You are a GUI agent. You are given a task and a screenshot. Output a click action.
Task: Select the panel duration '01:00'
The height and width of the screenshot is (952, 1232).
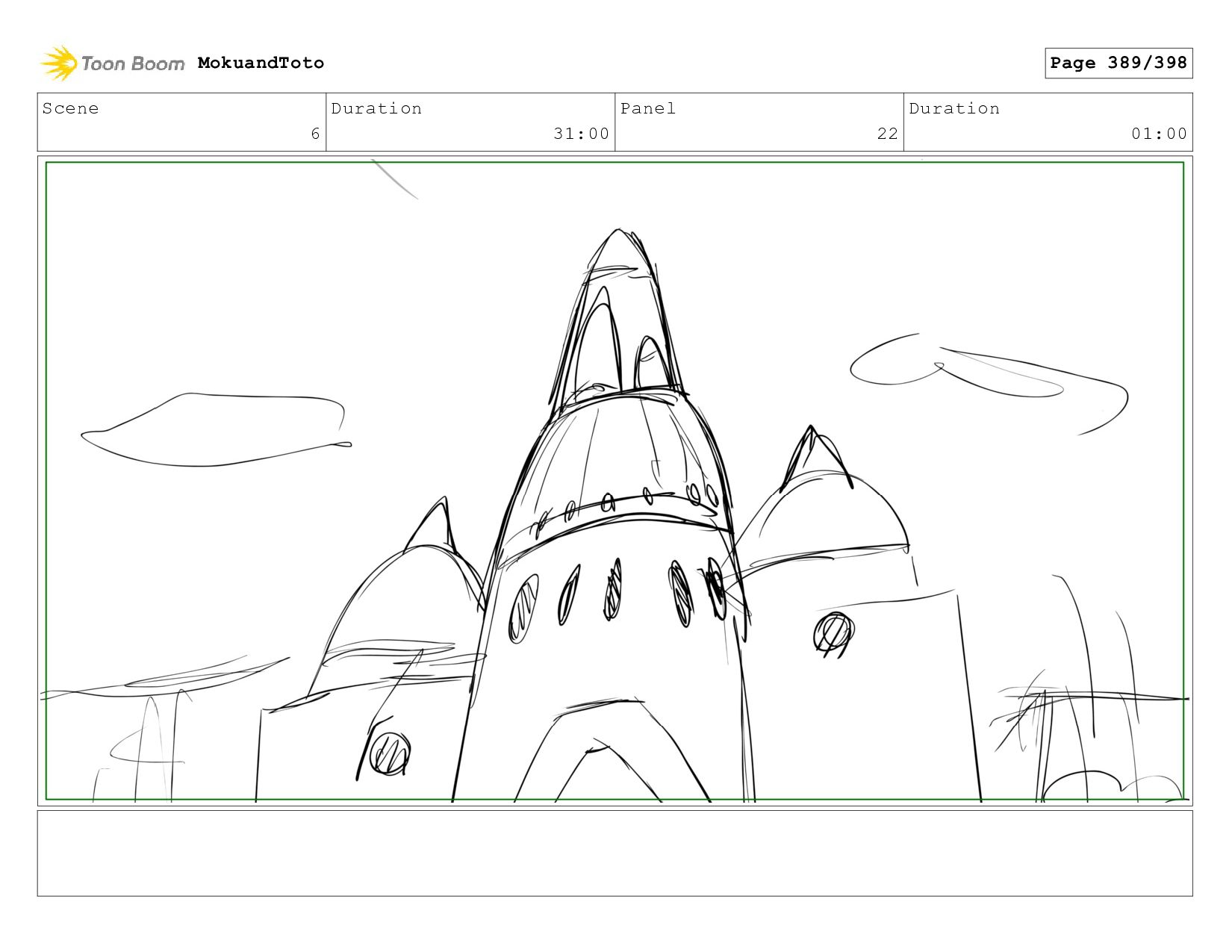pyautogui.click(x=1159, y=134)
